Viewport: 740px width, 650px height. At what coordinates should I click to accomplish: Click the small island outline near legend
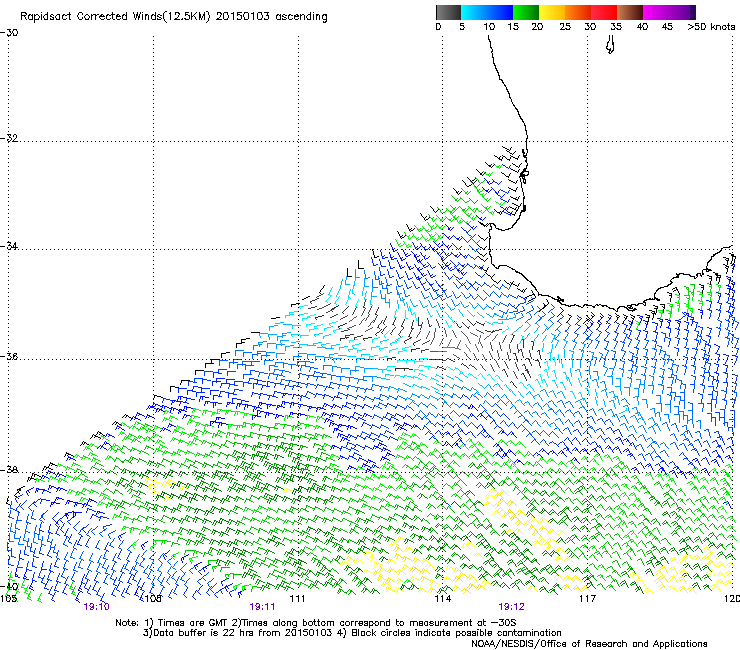point(610,45)
